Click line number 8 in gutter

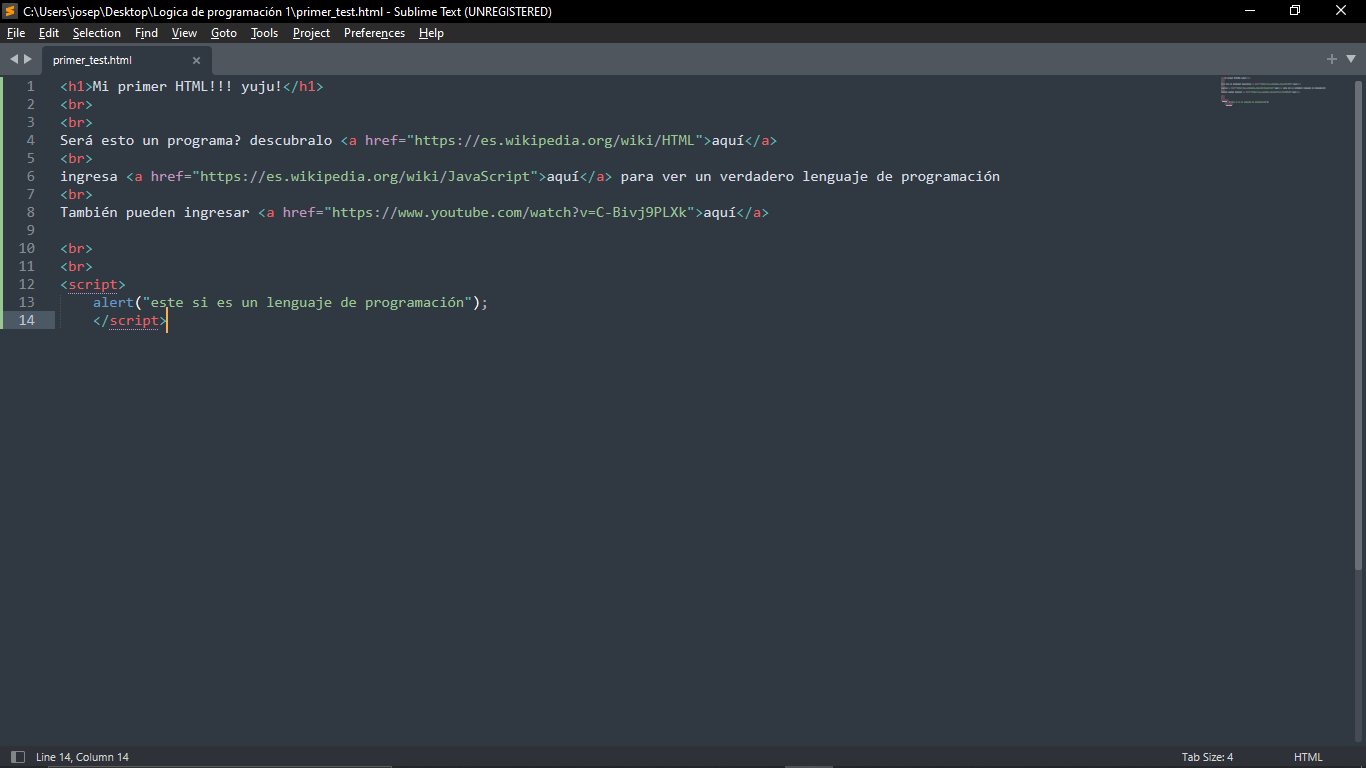31,212
